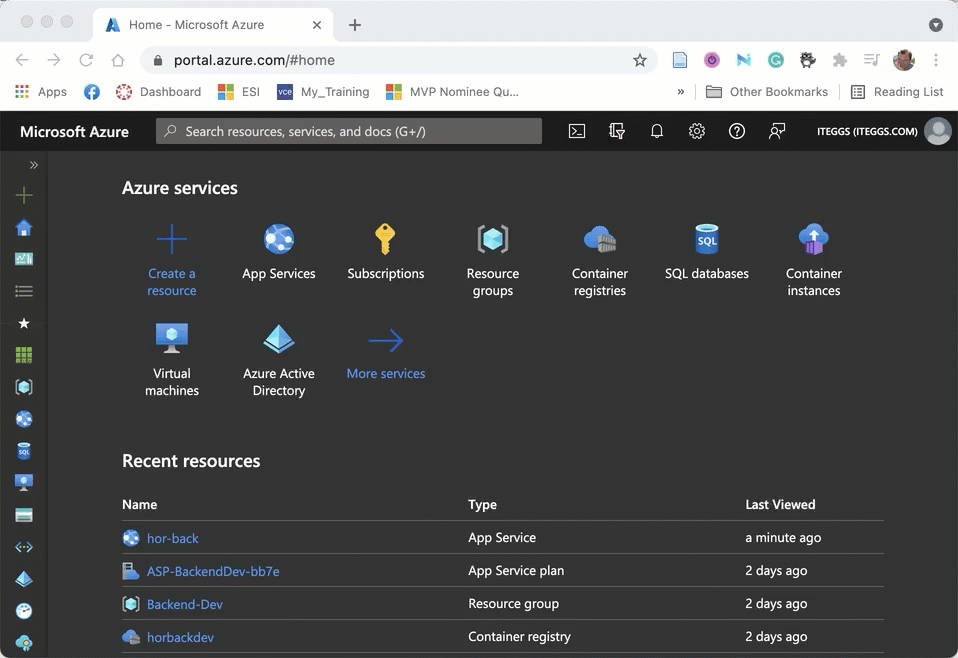Click the Last Viewed column header

pyautogui.click(x=780, y=505)
